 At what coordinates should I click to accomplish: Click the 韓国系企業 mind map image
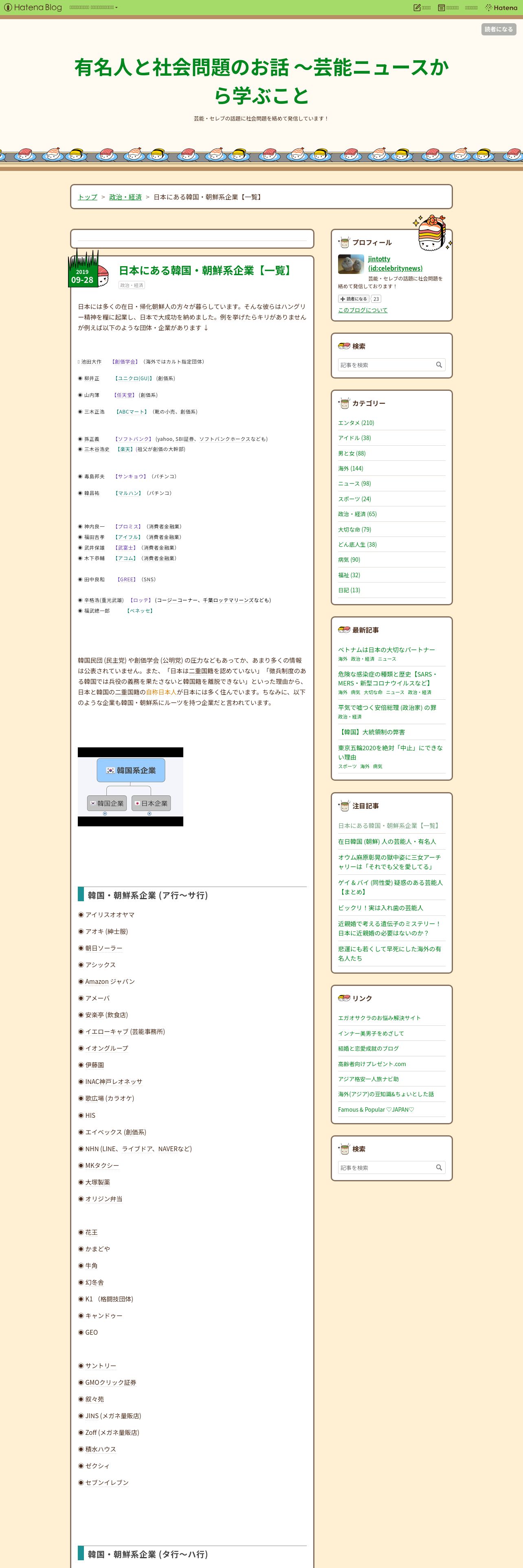130,786
